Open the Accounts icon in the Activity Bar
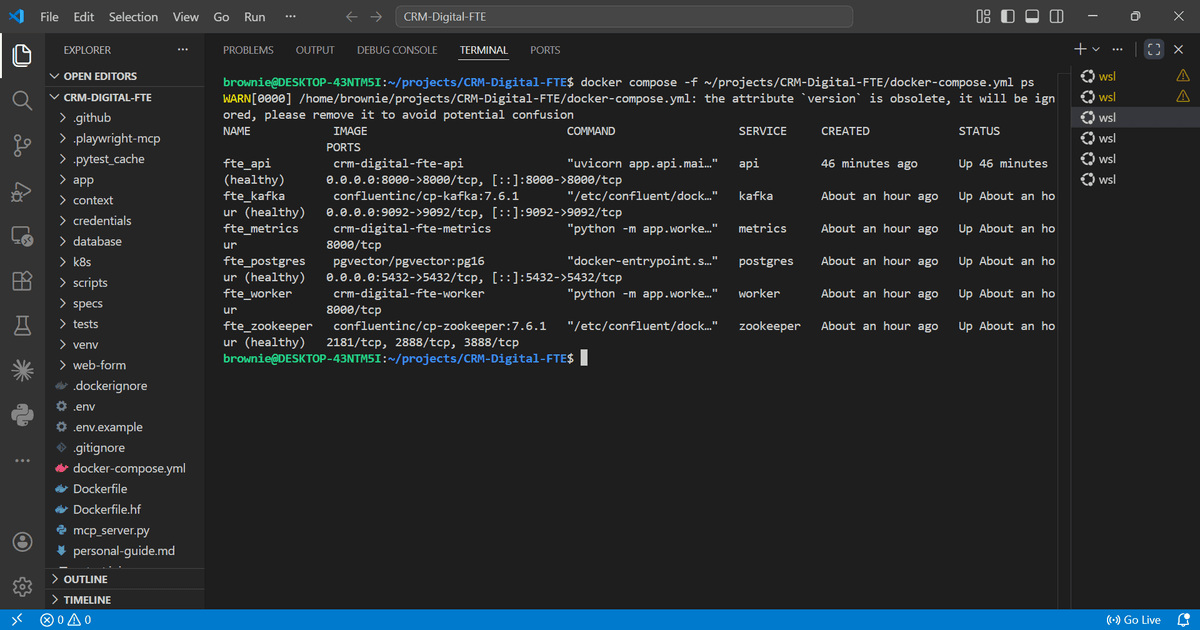This screenshot has height=630, width=1200. (22, 541)
